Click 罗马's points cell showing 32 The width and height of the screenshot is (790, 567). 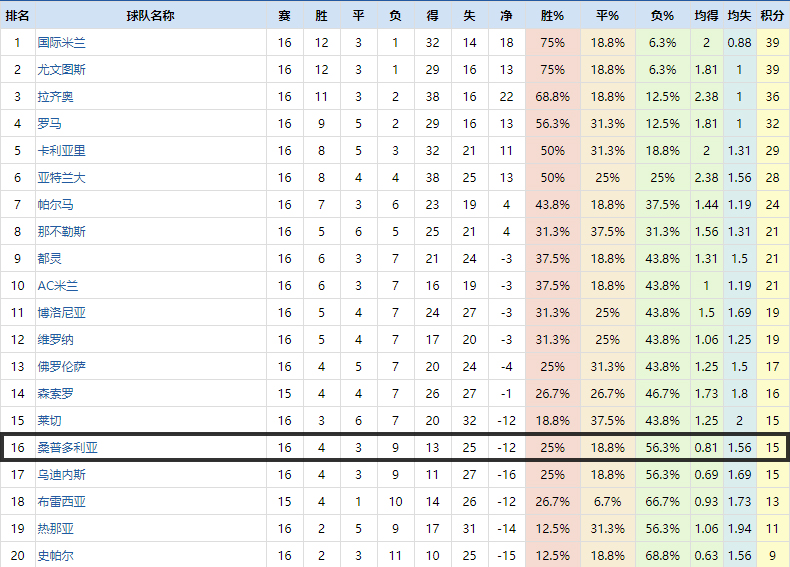[x=771, y=124]
